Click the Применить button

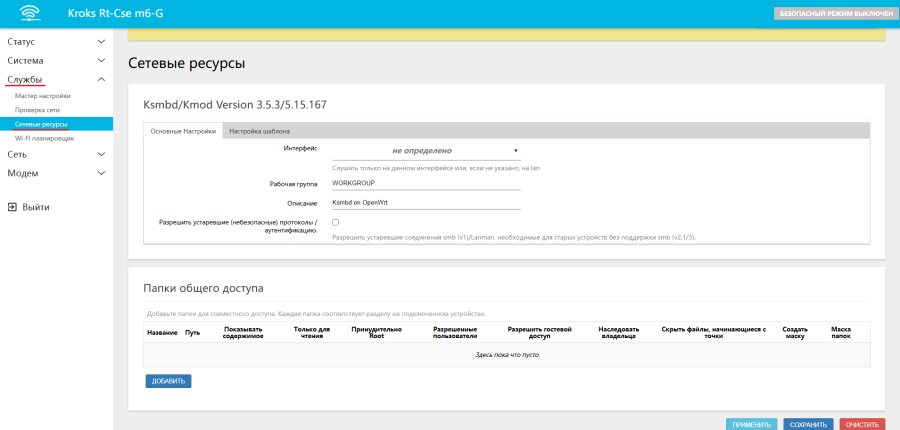click(751, 424)
